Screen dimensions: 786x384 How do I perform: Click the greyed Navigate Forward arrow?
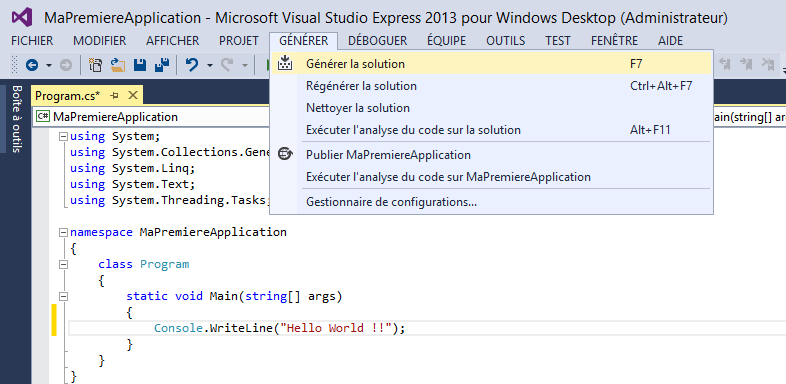(x=66, y=65)
